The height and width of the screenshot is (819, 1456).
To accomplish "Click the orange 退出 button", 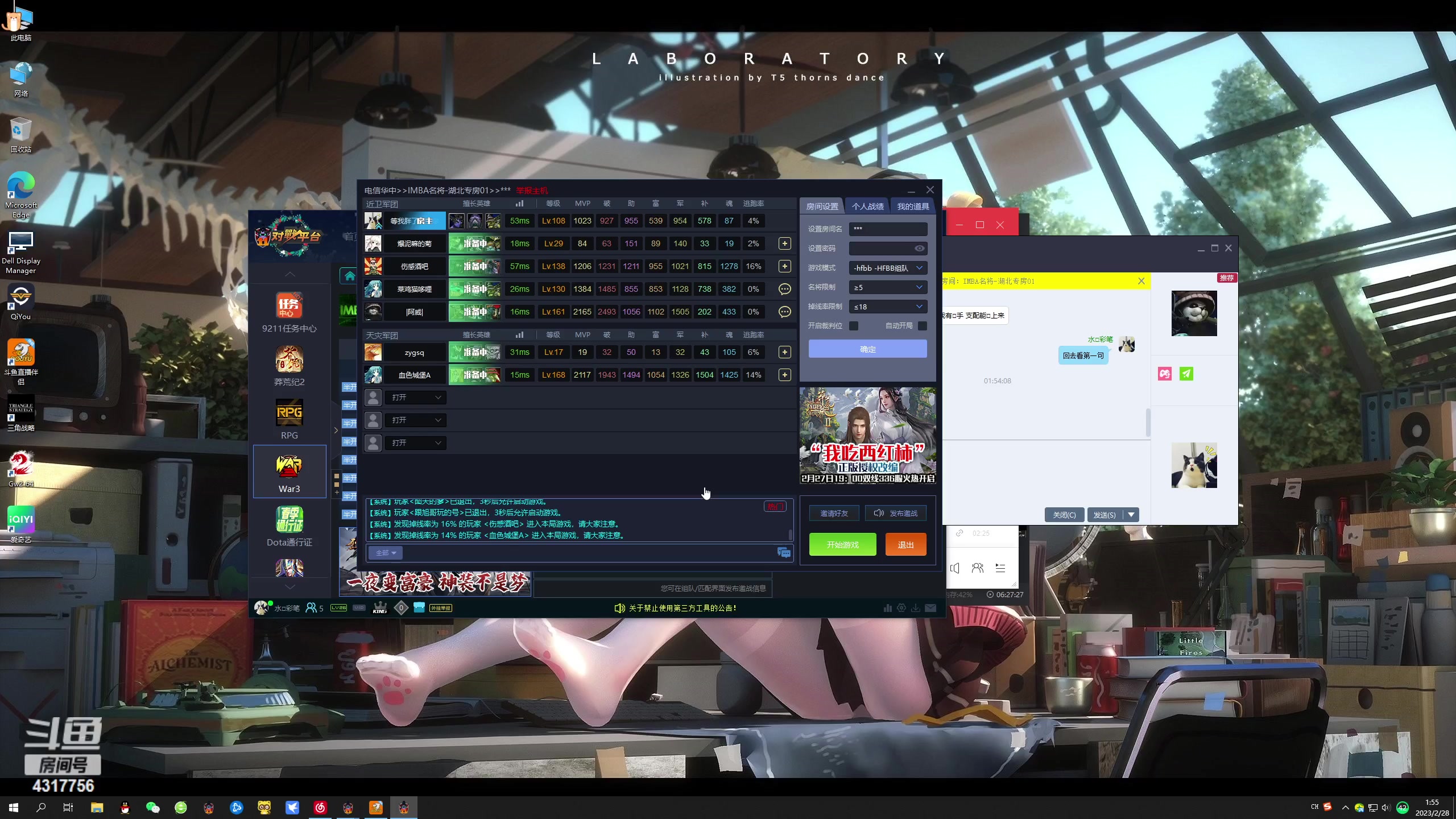I will click(x=906, y=544).
